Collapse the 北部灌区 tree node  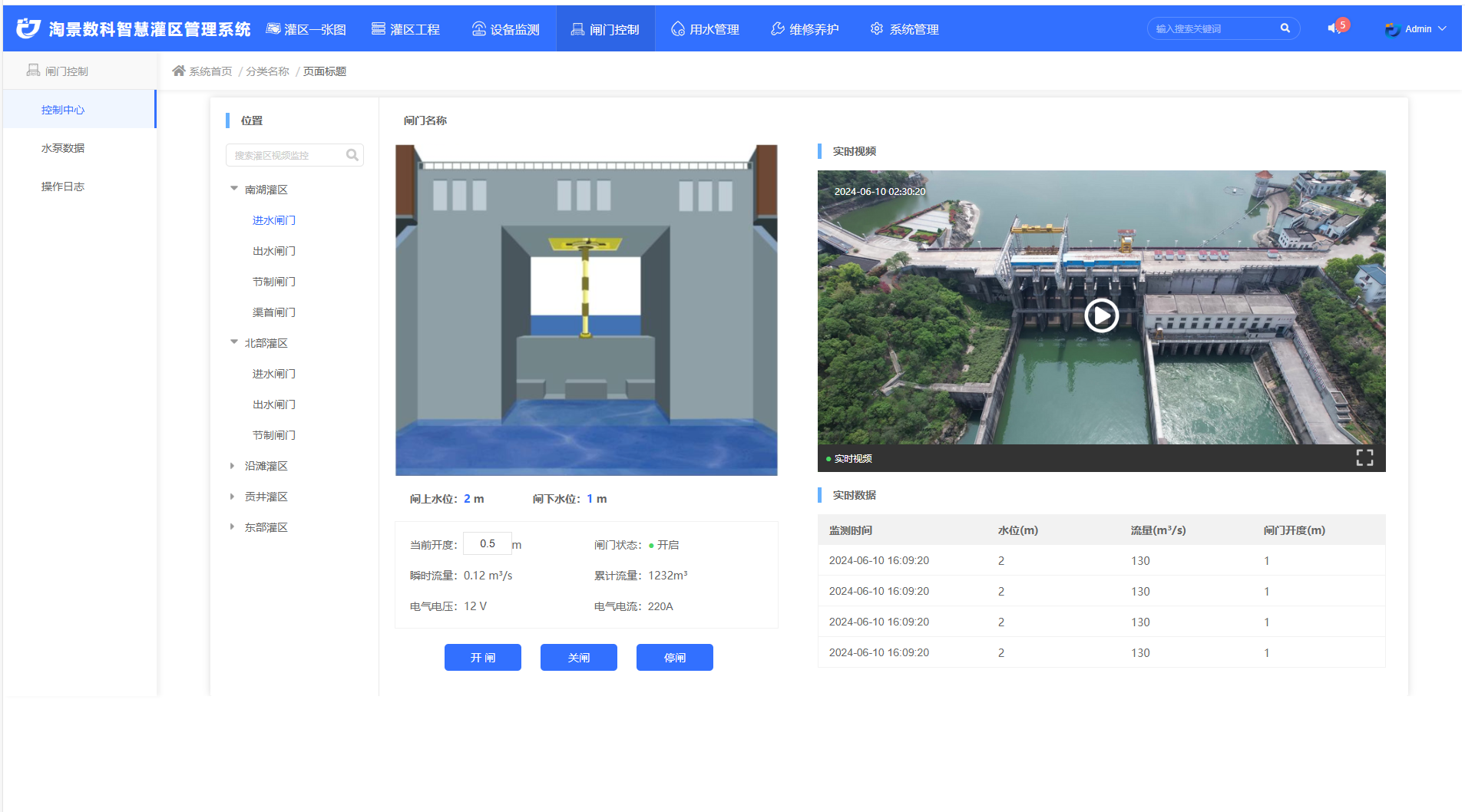click(234, 342)
